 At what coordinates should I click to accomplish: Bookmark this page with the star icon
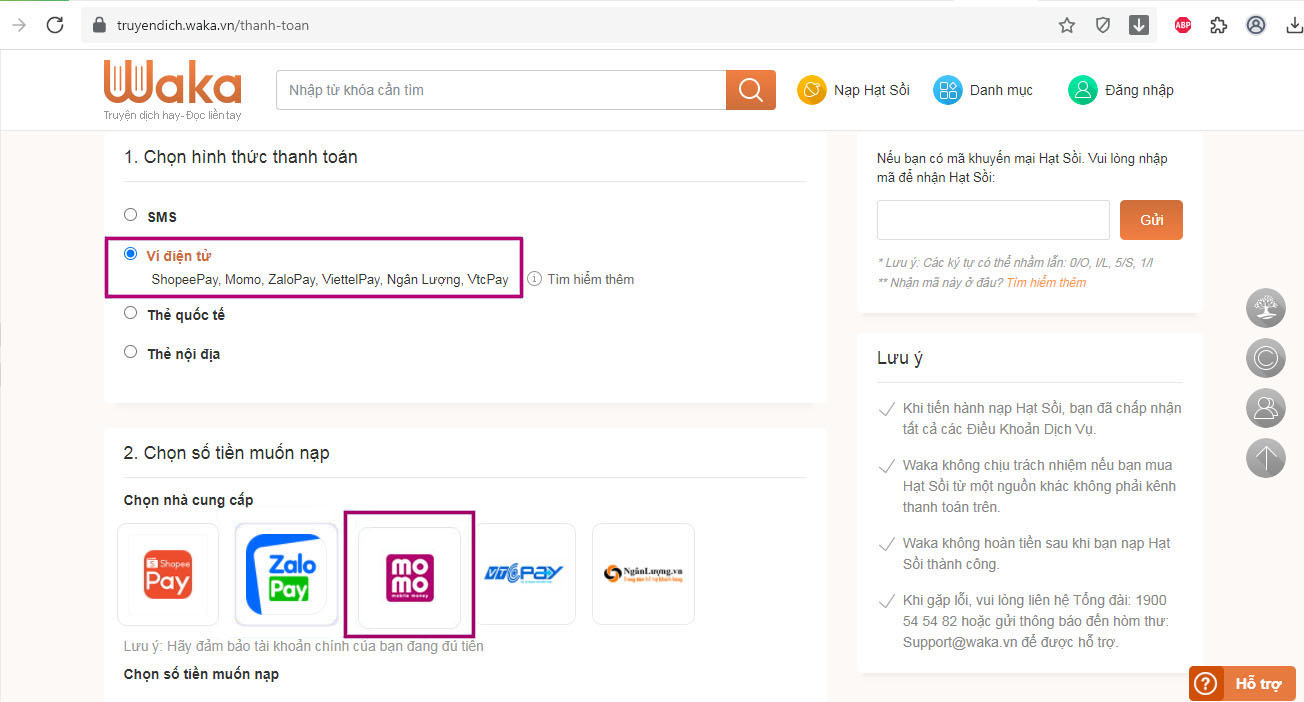pos(1067,25)
